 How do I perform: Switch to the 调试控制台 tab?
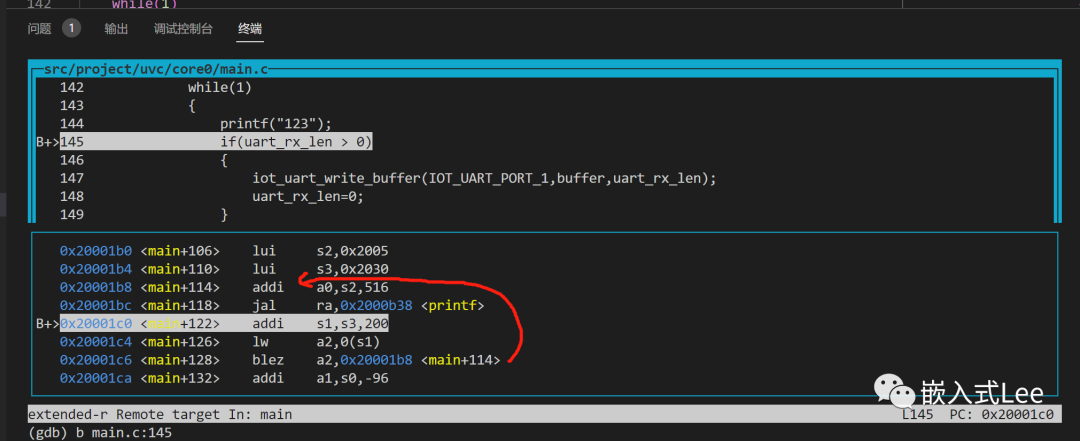pyautogui.click(x=183, y=29)
